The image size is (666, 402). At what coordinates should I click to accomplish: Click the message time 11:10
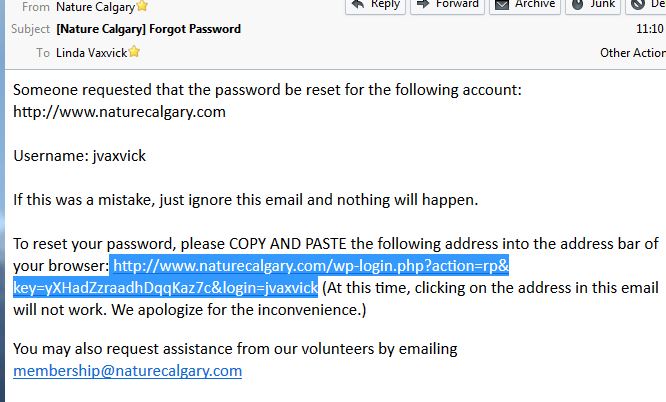click(649, 29)
